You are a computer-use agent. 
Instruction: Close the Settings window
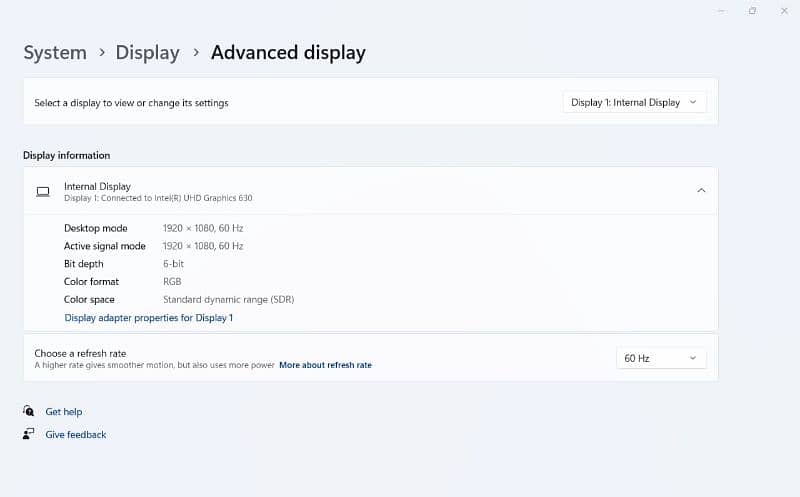[x=783, y=10]
